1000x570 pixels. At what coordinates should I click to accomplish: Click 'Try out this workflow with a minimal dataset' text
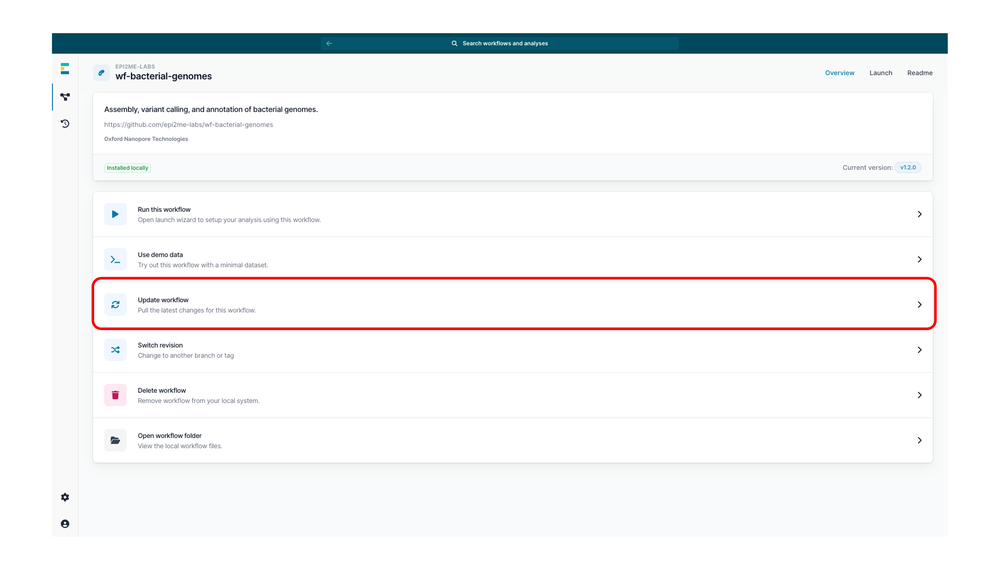203,265
